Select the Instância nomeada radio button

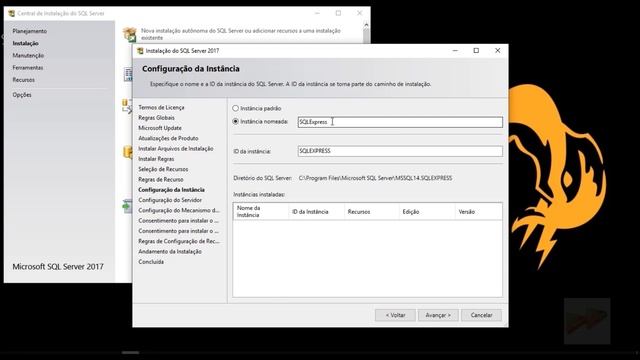tap(236, 122)
